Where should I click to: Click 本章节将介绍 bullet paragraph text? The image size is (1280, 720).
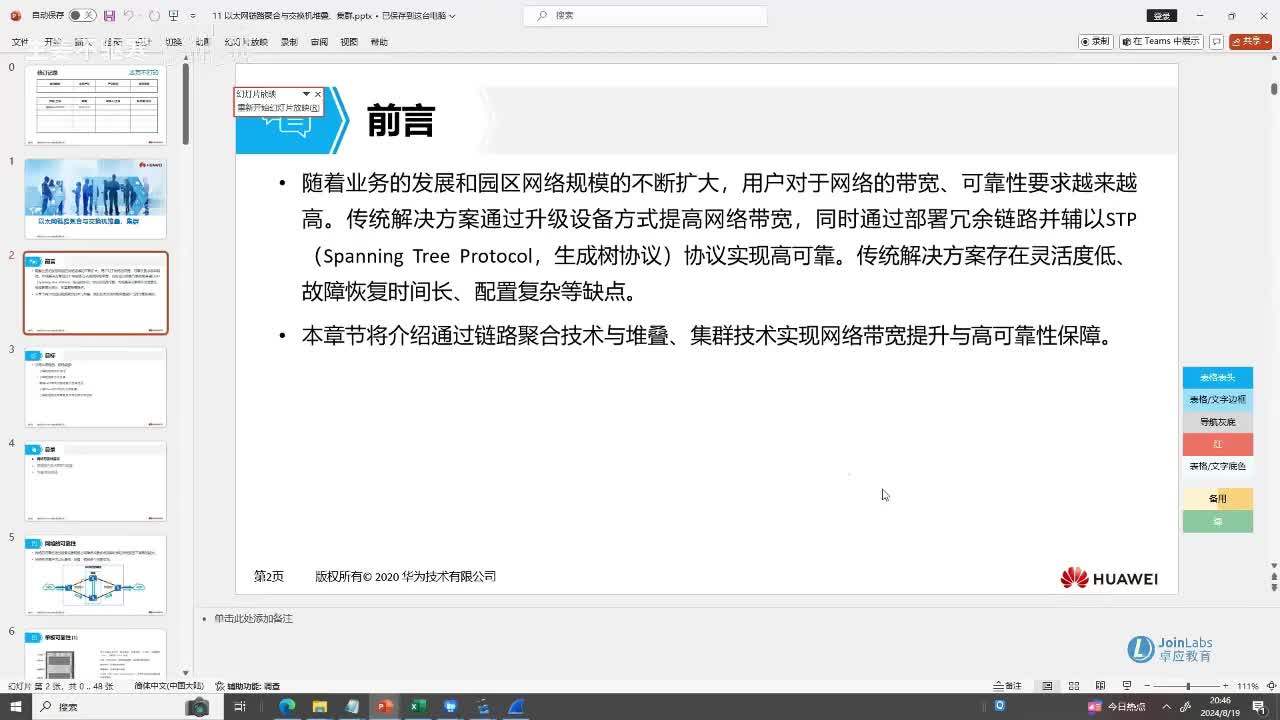point(709,336)
